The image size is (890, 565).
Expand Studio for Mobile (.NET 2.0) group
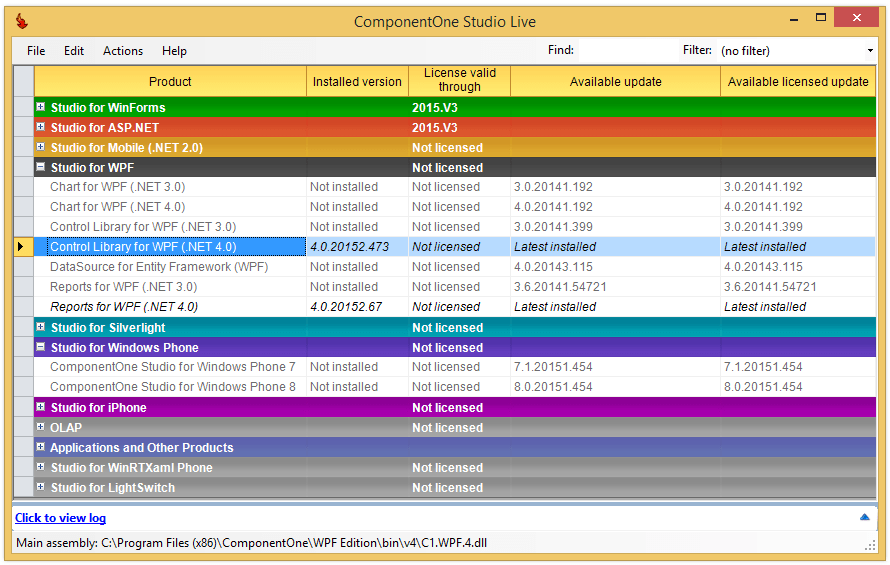coord(40,147)
